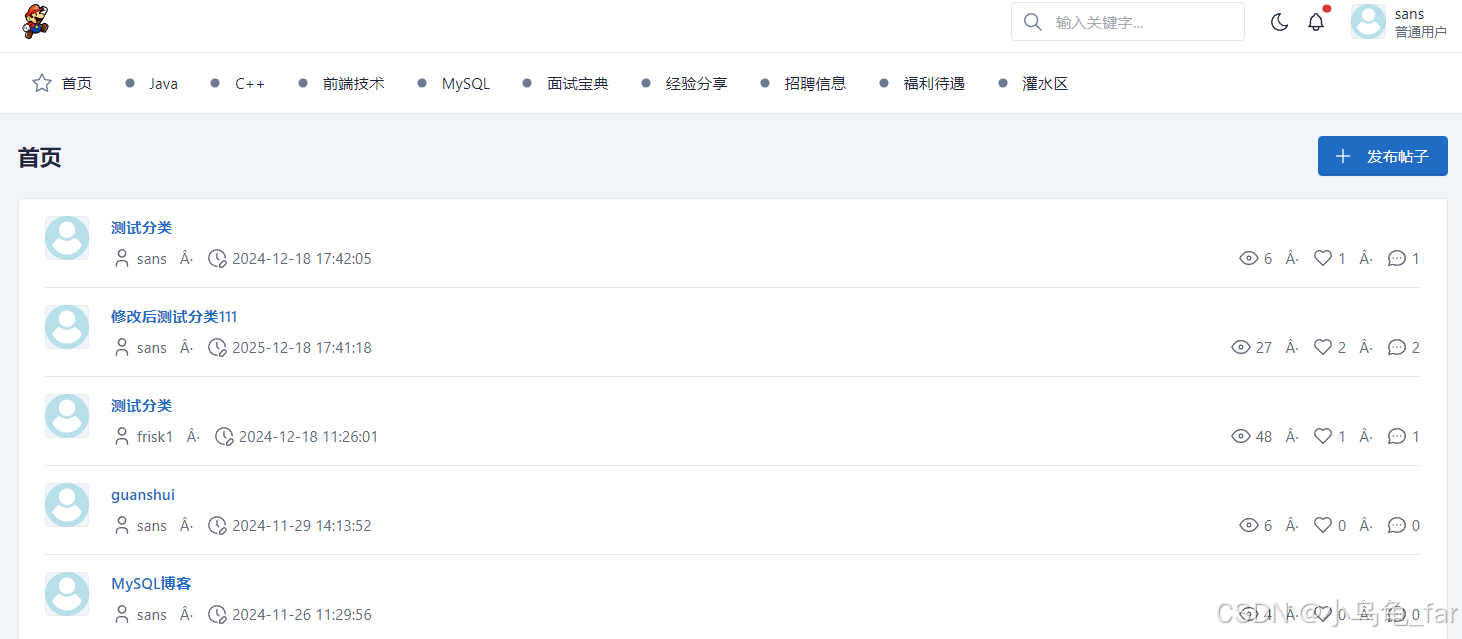Image resolution: width=1462 pixels, height=639 pixels.
Task: Click views eye icon showing 27
Action: (x=1241, y=347)
